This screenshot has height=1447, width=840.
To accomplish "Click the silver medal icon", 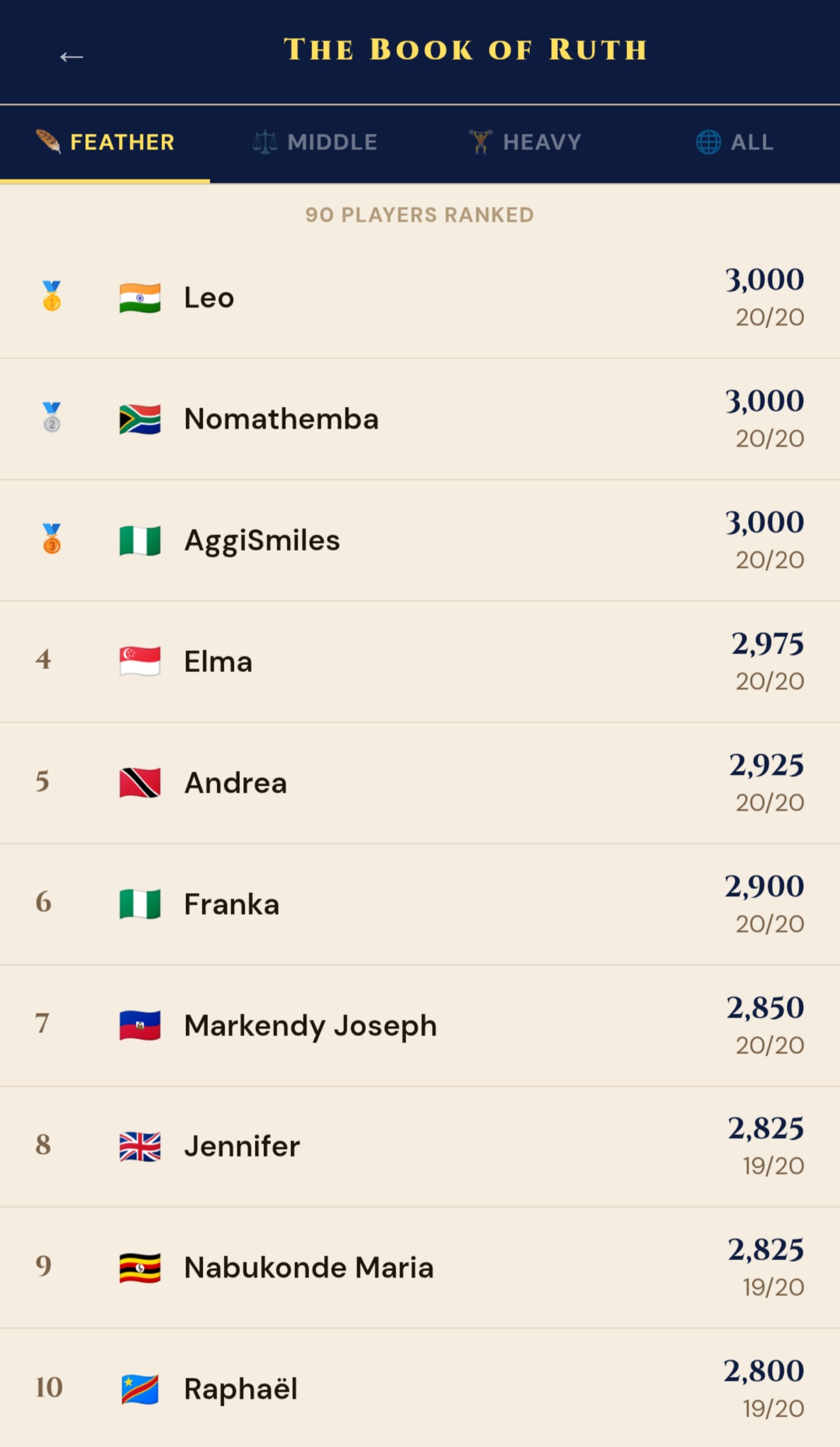I will [x=52, y=418].
